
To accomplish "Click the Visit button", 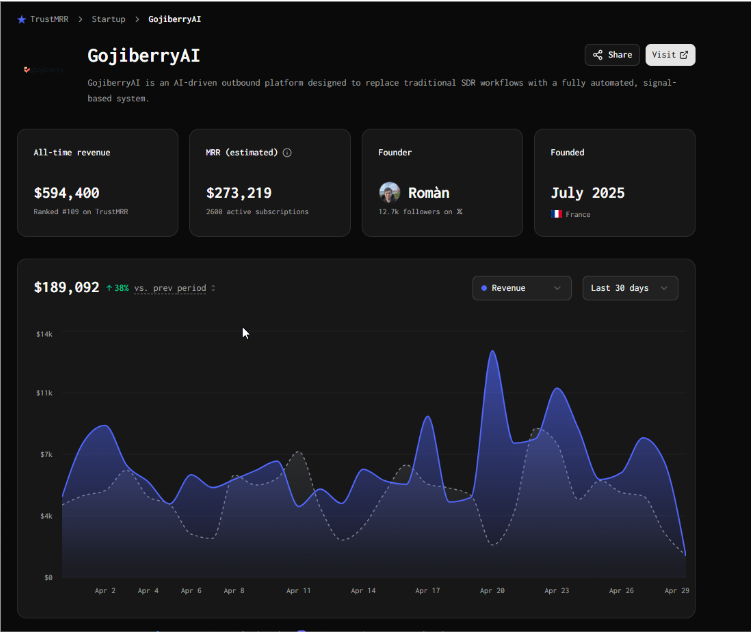I will point(670,55).
